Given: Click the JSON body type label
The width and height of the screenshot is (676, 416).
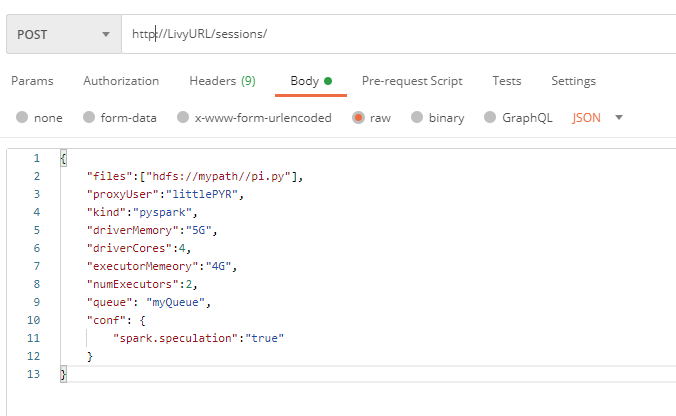Looking at the screenshot, I should [x=587, y=118].
